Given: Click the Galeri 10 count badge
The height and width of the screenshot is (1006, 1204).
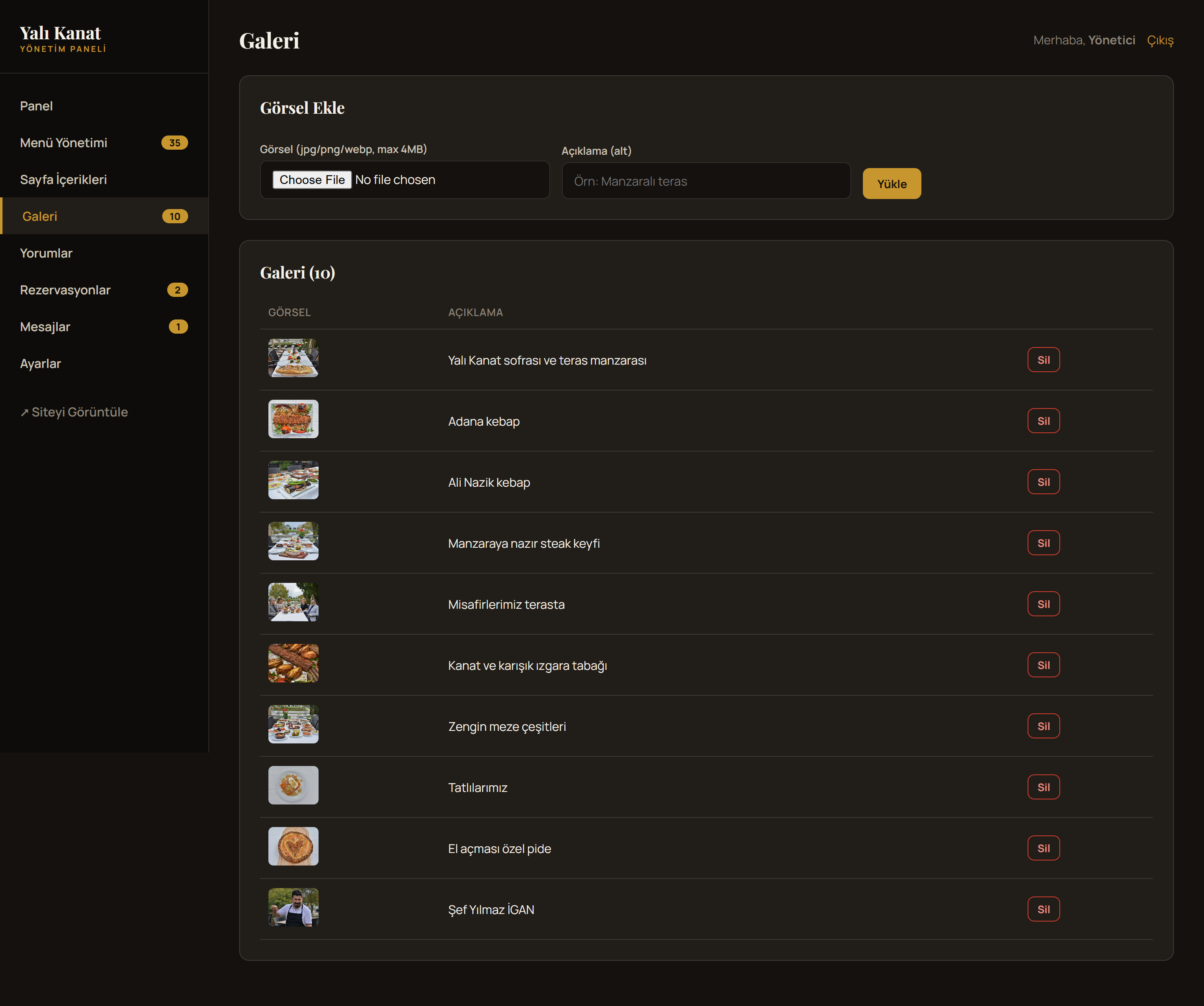Looking at the screenshot, I should (x=175, y=216).
